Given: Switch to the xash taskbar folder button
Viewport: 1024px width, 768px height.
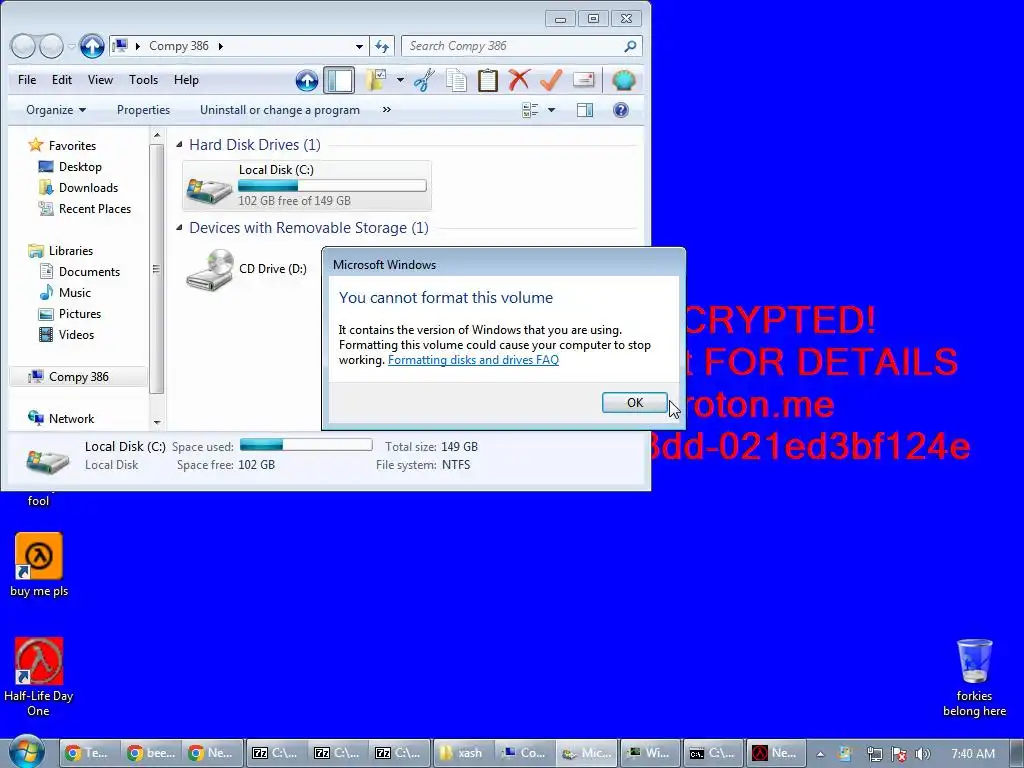Looking at the screenshot, I should pos(465,753).
